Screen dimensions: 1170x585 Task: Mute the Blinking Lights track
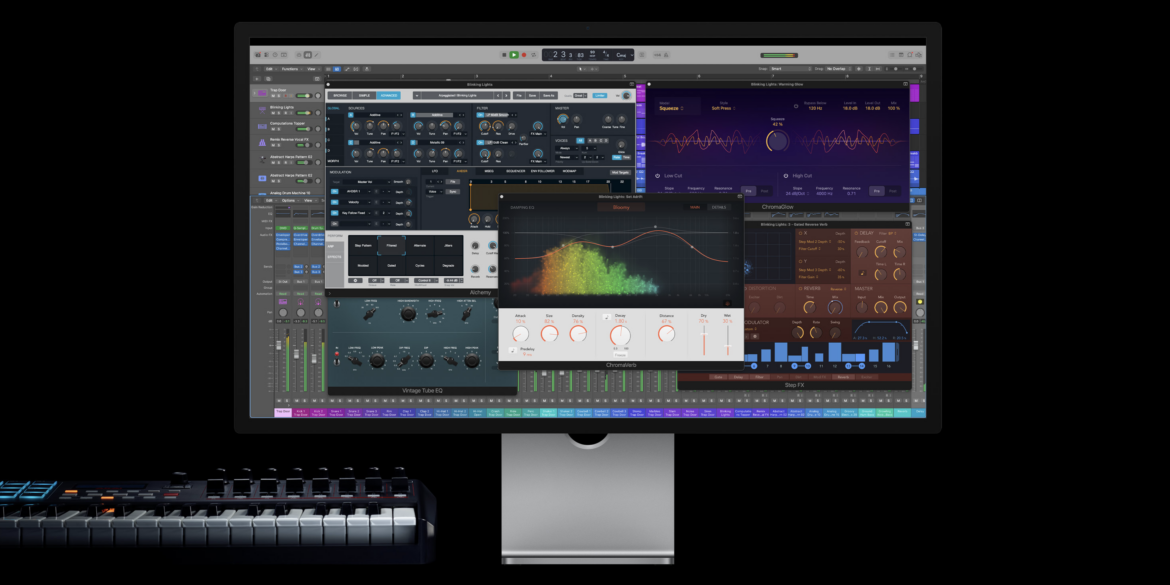coord(273,111)
